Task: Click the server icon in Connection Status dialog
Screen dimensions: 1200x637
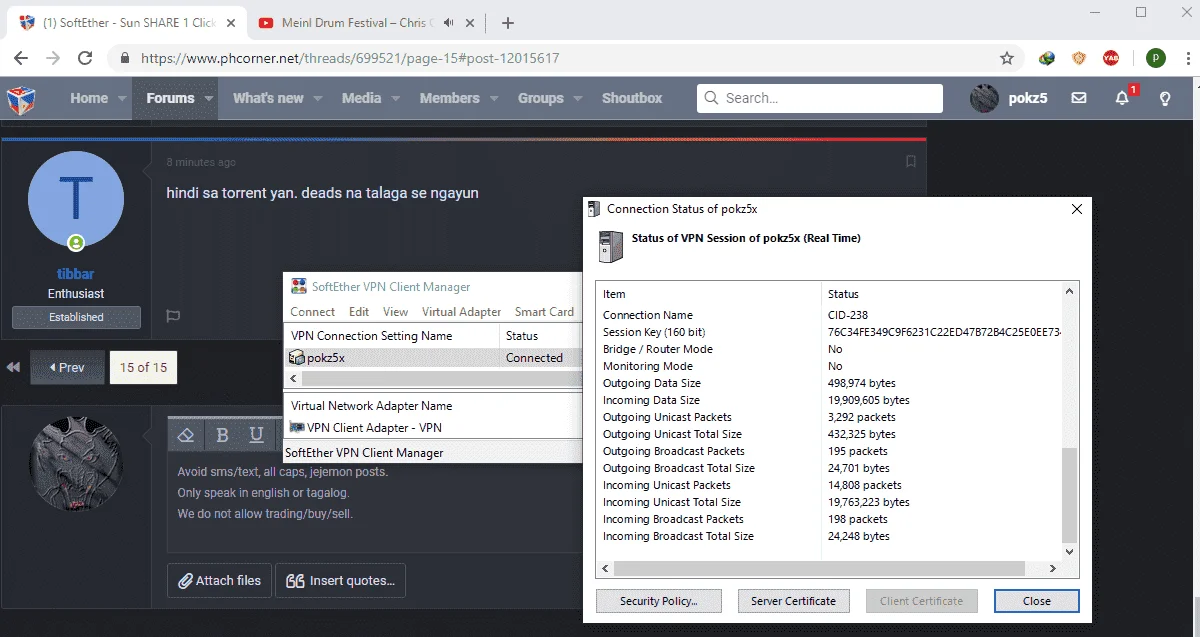Action: tap(610, 246)
